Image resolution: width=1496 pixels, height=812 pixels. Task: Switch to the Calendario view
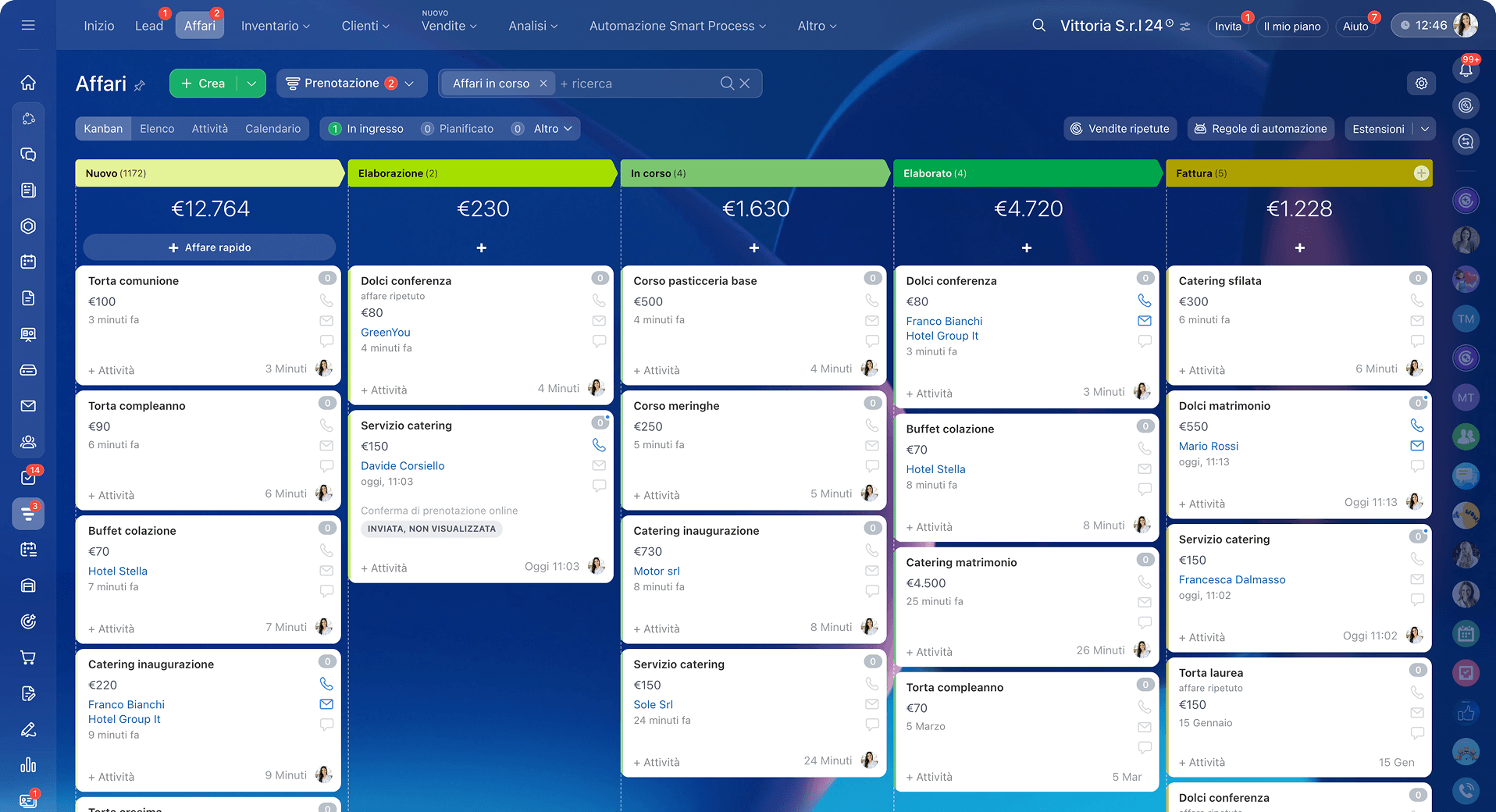272,129
